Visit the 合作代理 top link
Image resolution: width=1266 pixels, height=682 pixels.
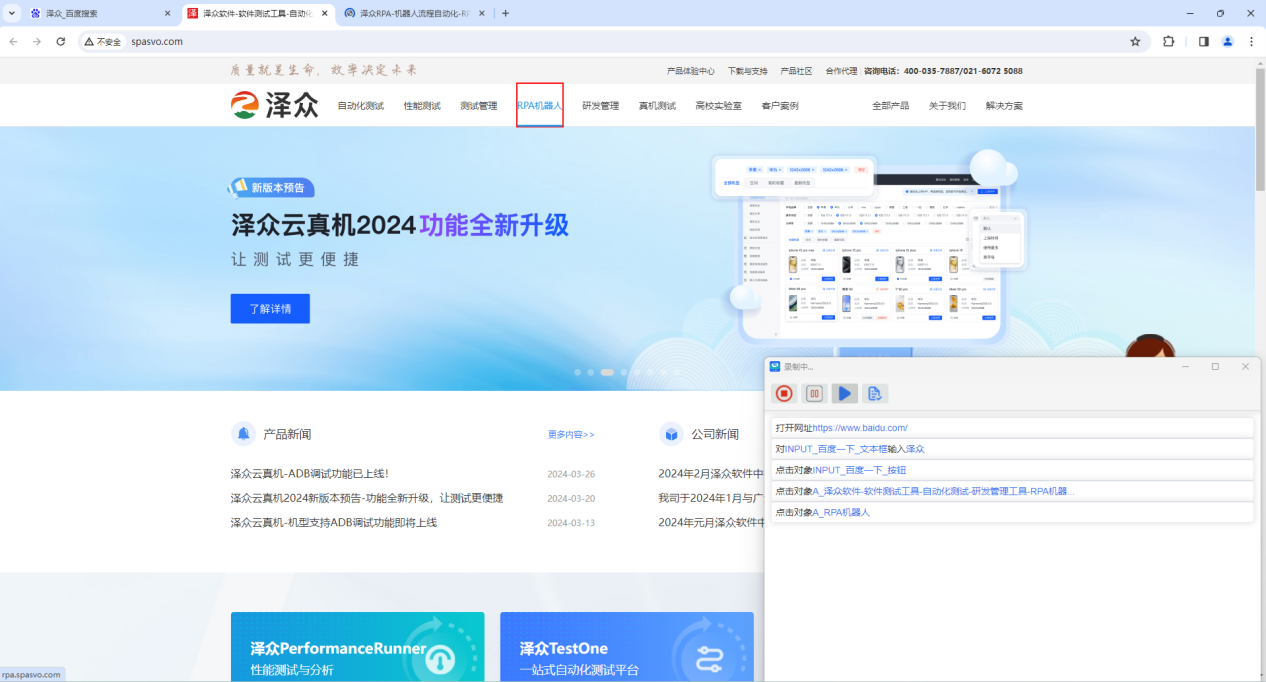tap(842, 71)
